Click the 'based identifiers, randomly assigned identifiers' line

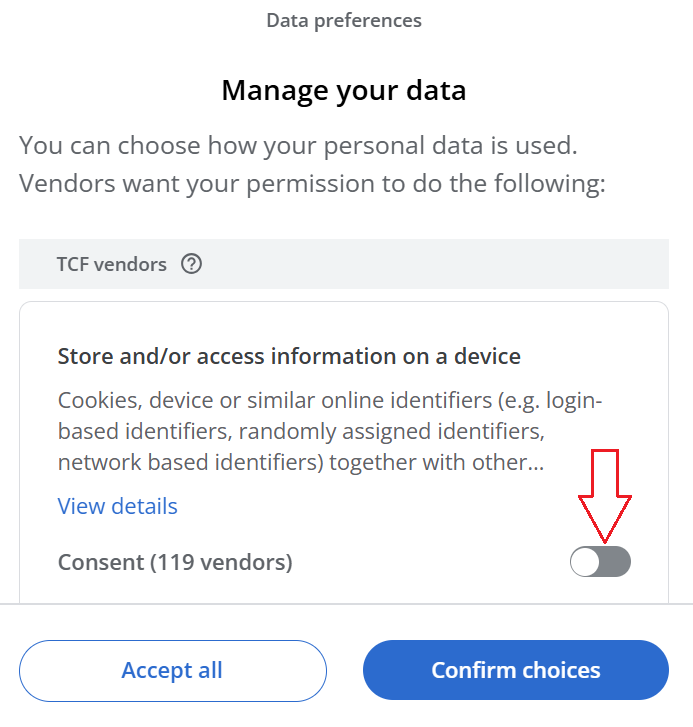299,432
